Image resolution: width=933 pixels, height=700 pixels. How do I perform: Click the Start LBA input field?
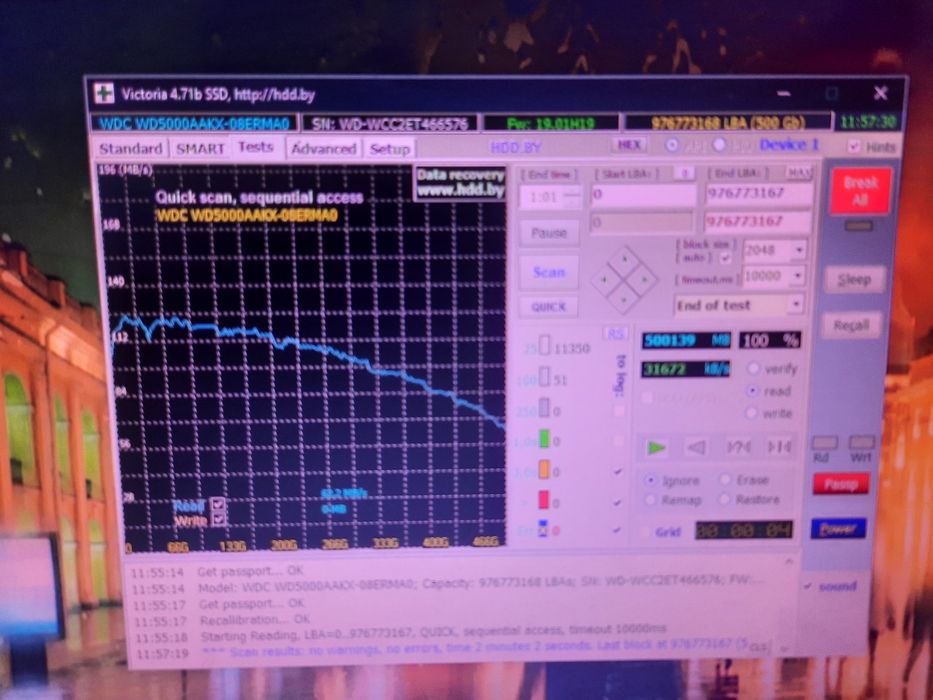(643, 195)
